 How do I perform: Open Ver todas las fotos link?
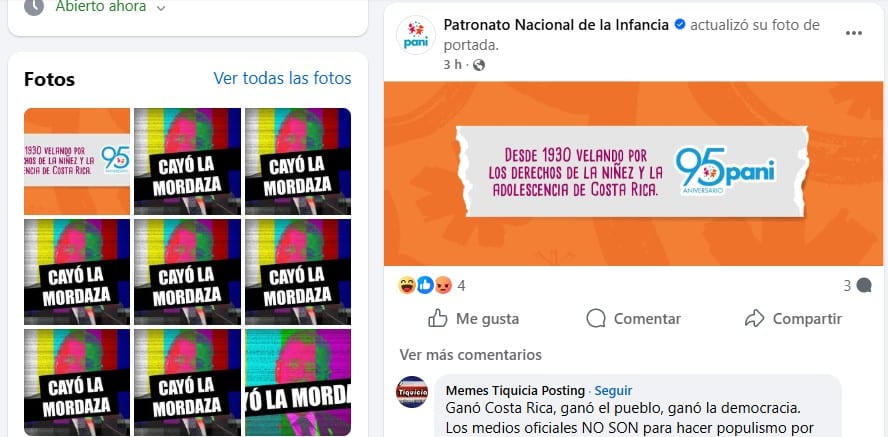[x=283, y=78]
